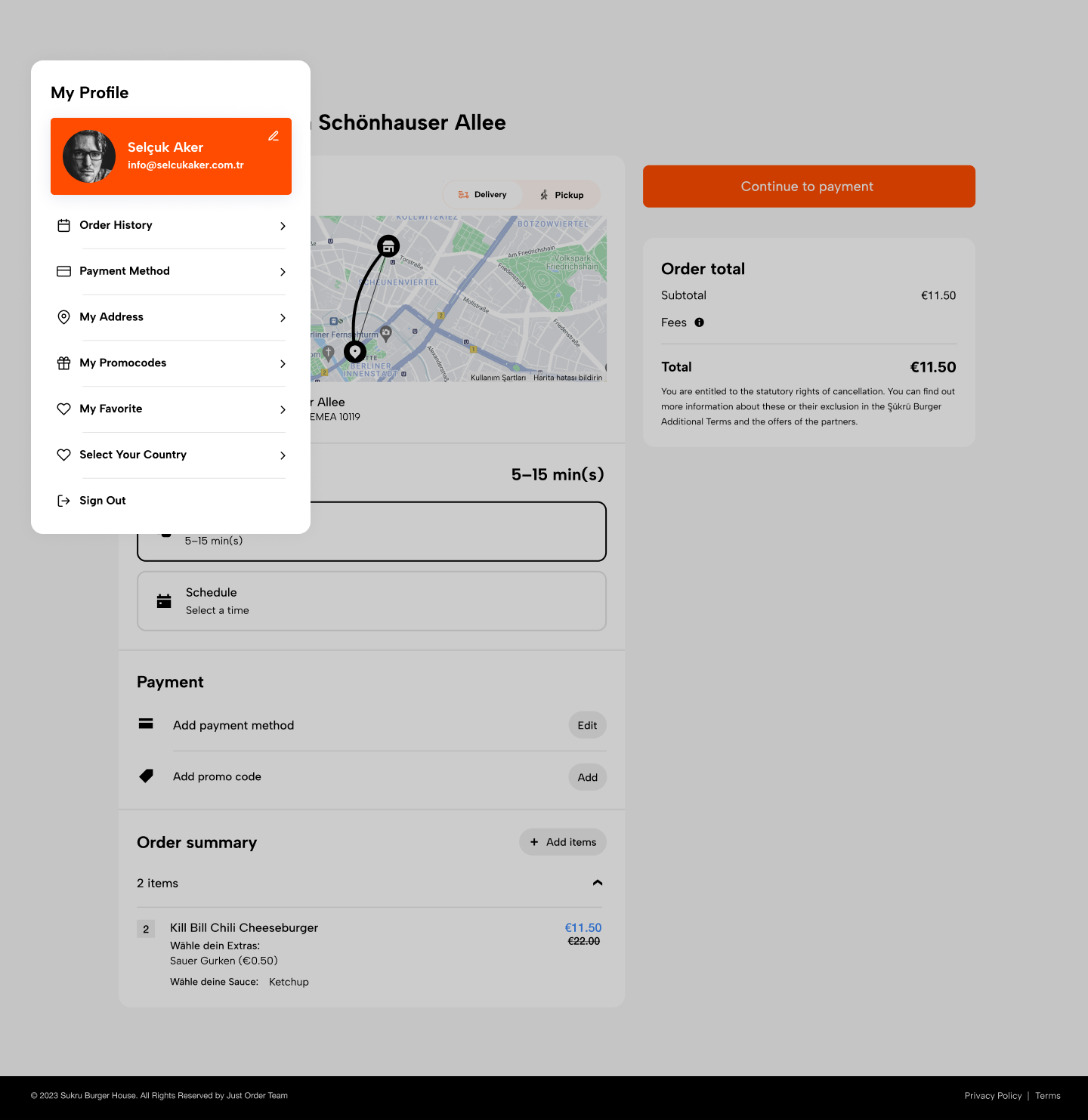
Task: Click the Add items button
Action: 563,842
